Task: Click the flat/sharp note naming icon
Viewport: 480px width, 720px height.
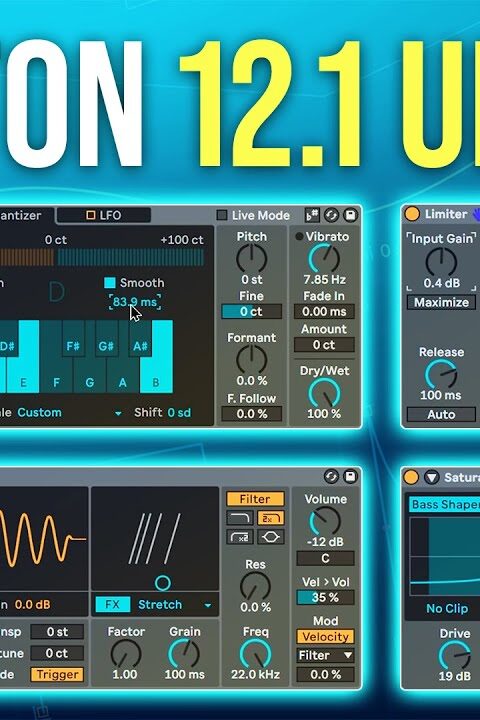Action: 312,215
